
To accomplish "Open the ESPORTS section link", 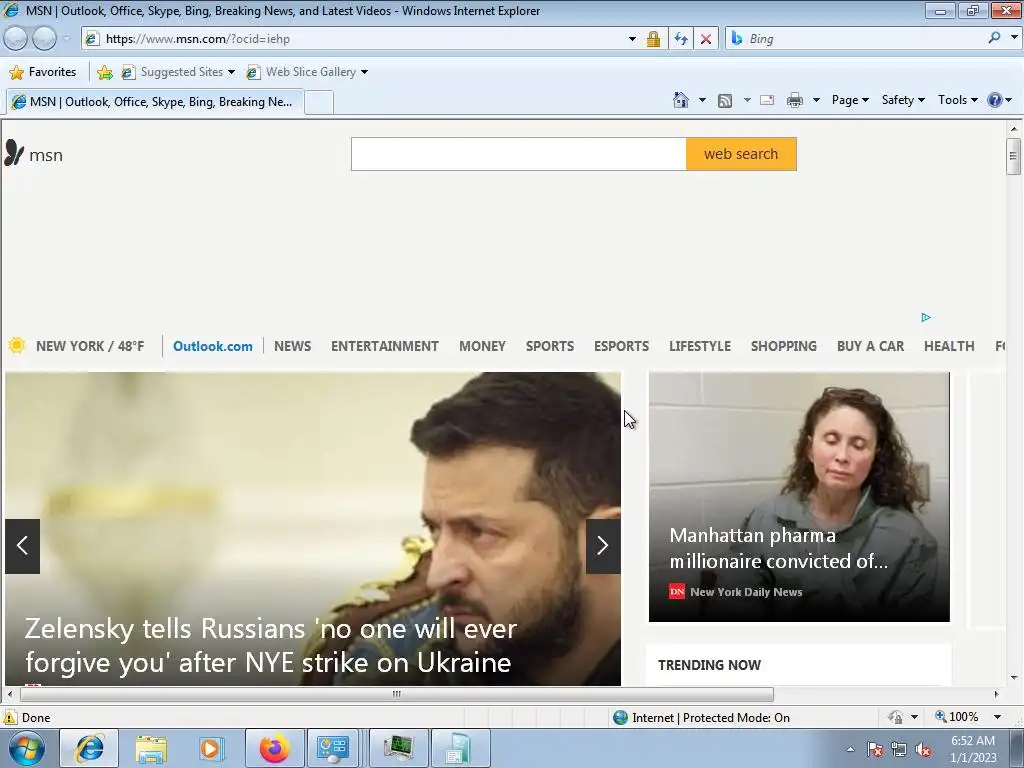I will coord(621,346).
